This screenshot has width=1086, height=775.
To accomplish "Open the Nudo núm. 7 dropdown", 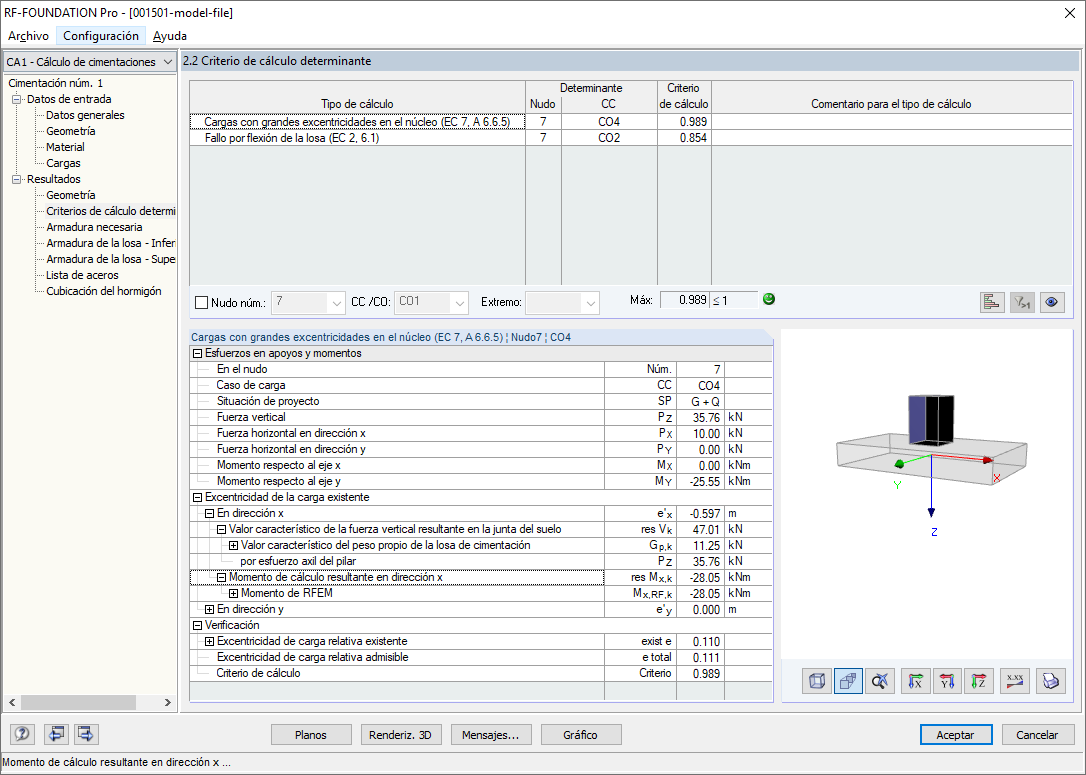I will click(336, 303).
